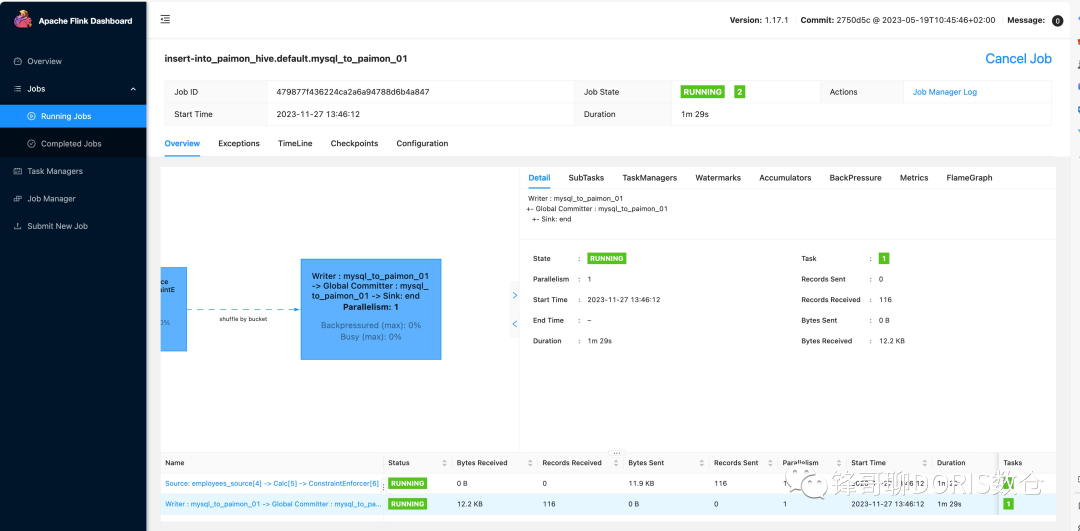The image size is (1080, 531).
Task: Toggle the sidebar collapse menu icon
Action: pos(165,19)
